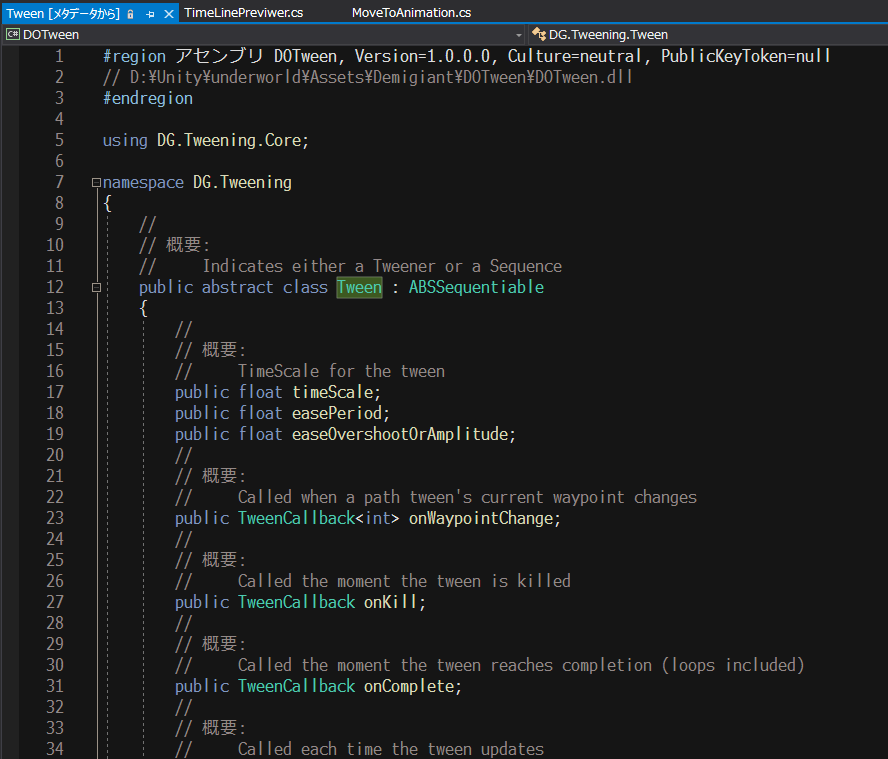Click TweenCallback type on the onComplete line
Screen dimensions: 888x759
[296, 686]
